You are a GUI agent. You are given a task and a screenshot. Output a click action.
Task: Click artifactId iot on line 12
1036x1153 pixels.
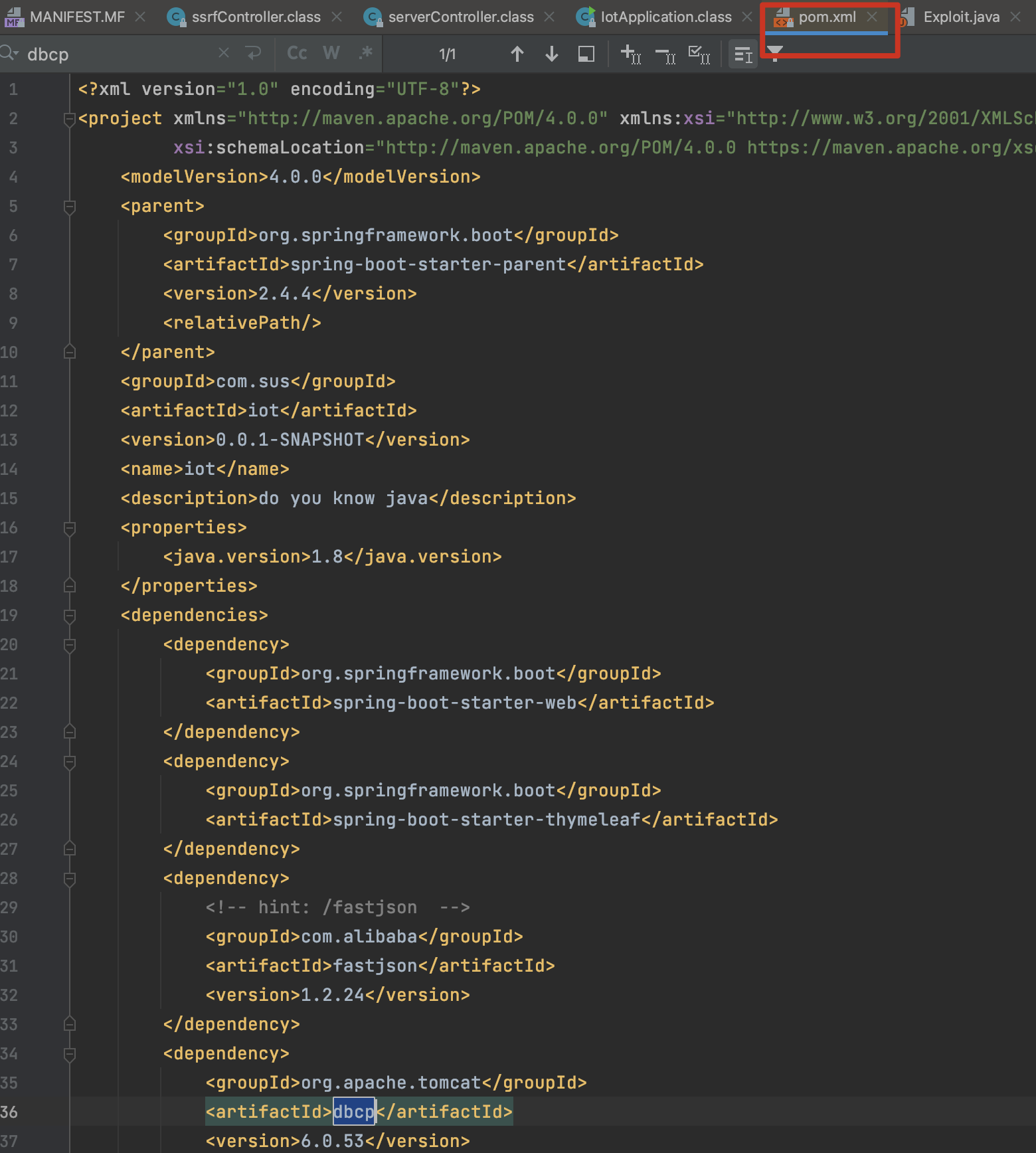[x=268, y=410]
